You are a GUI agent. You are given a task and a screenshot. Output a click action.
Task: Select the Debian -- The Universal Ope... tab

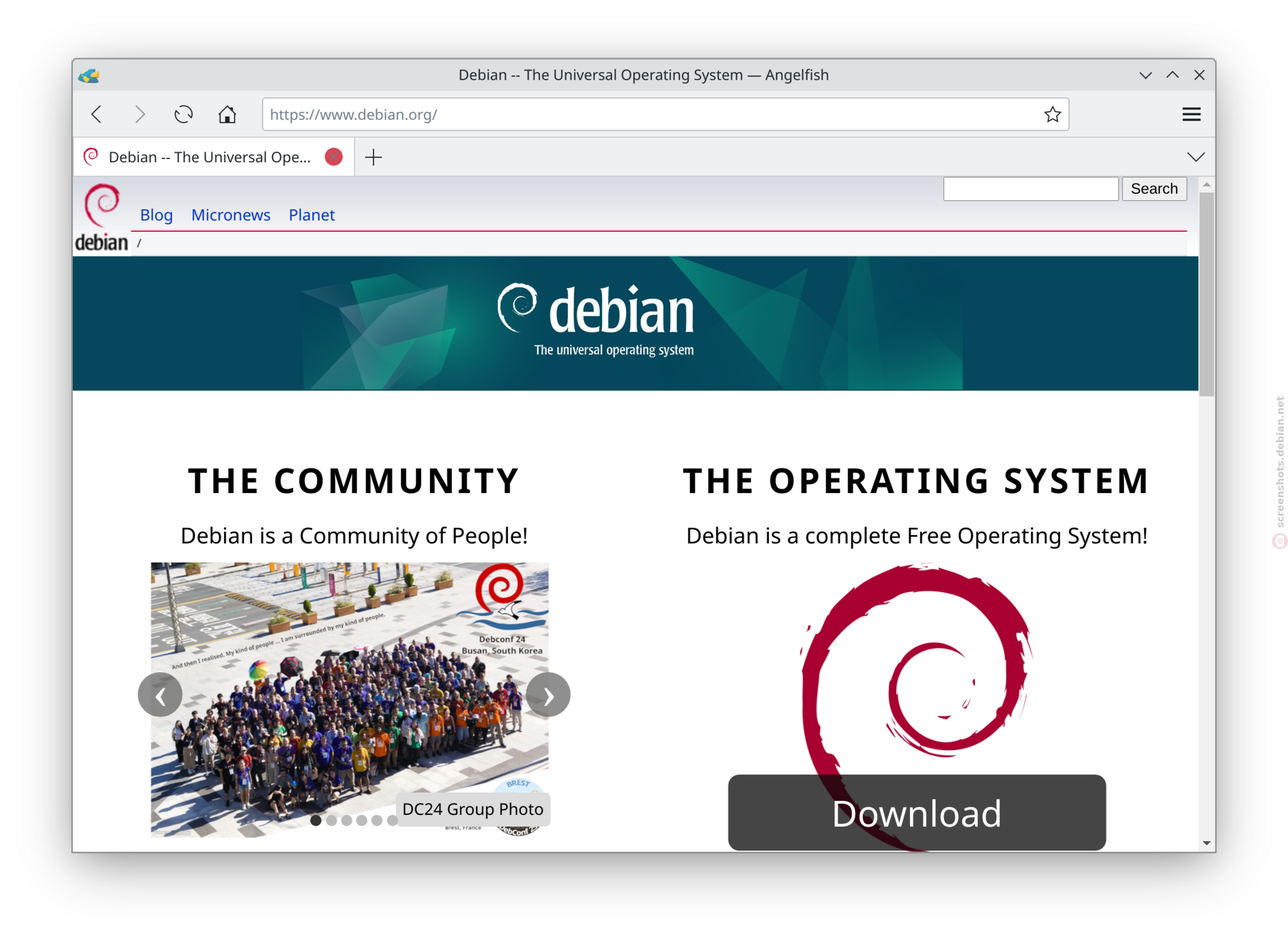(213, 157)
